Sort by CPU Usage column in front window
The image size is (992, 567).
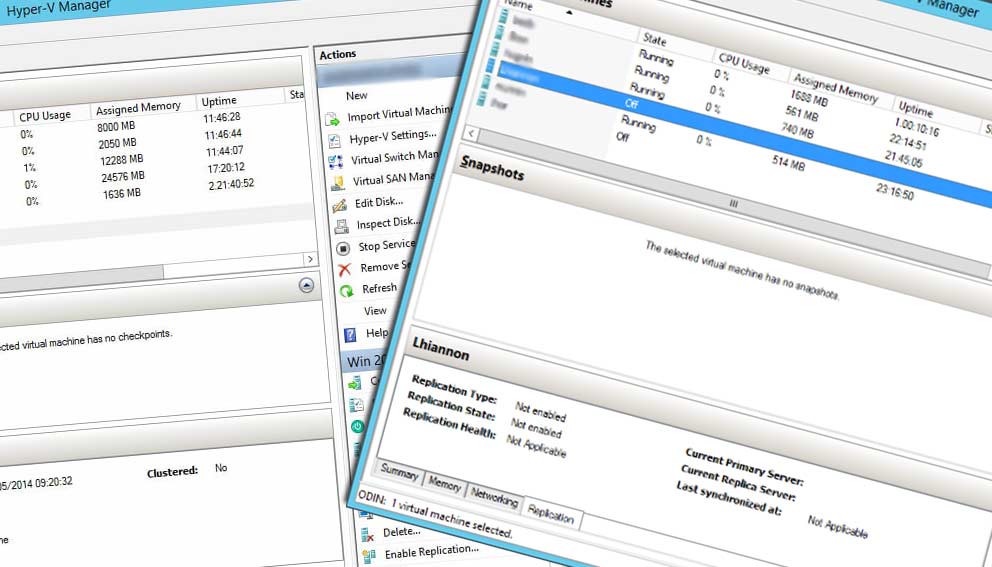(744, 63)
